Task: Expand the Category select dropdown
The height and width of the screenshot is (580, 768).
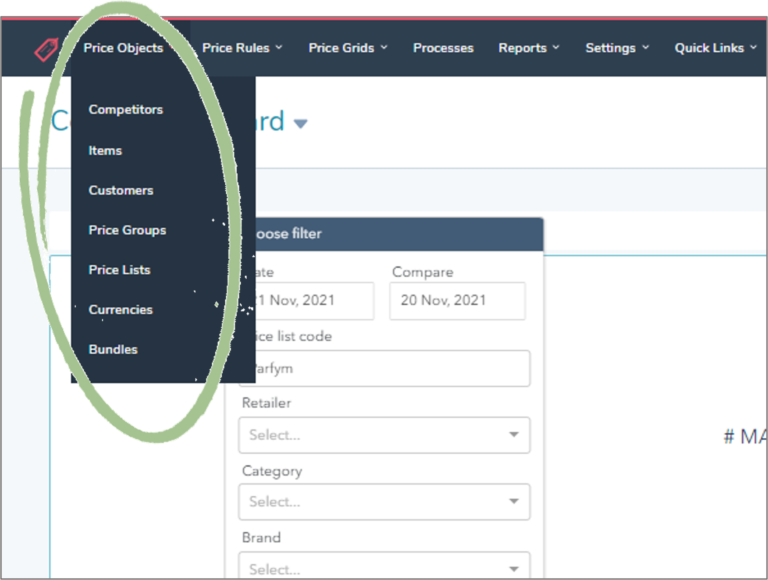Action: pyautogui.click(x=384, y=502)
